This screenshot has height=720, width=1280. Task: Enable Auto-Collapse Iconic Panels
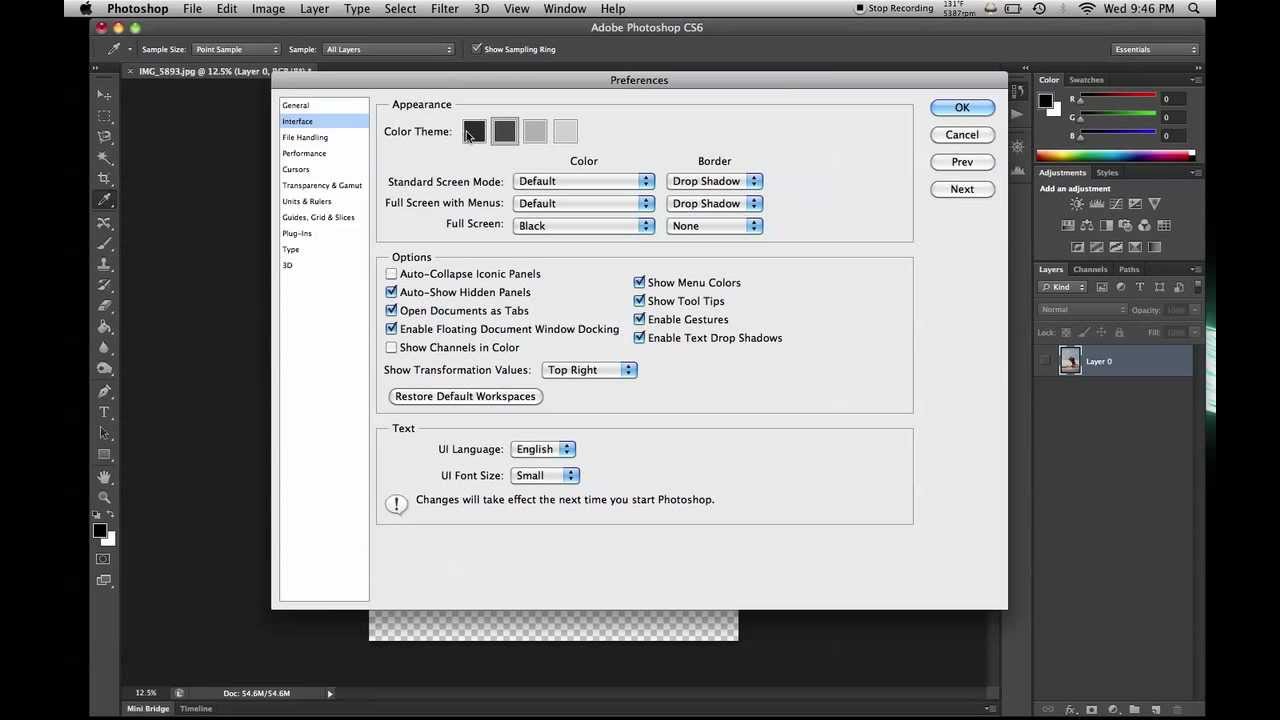point(391,274)
